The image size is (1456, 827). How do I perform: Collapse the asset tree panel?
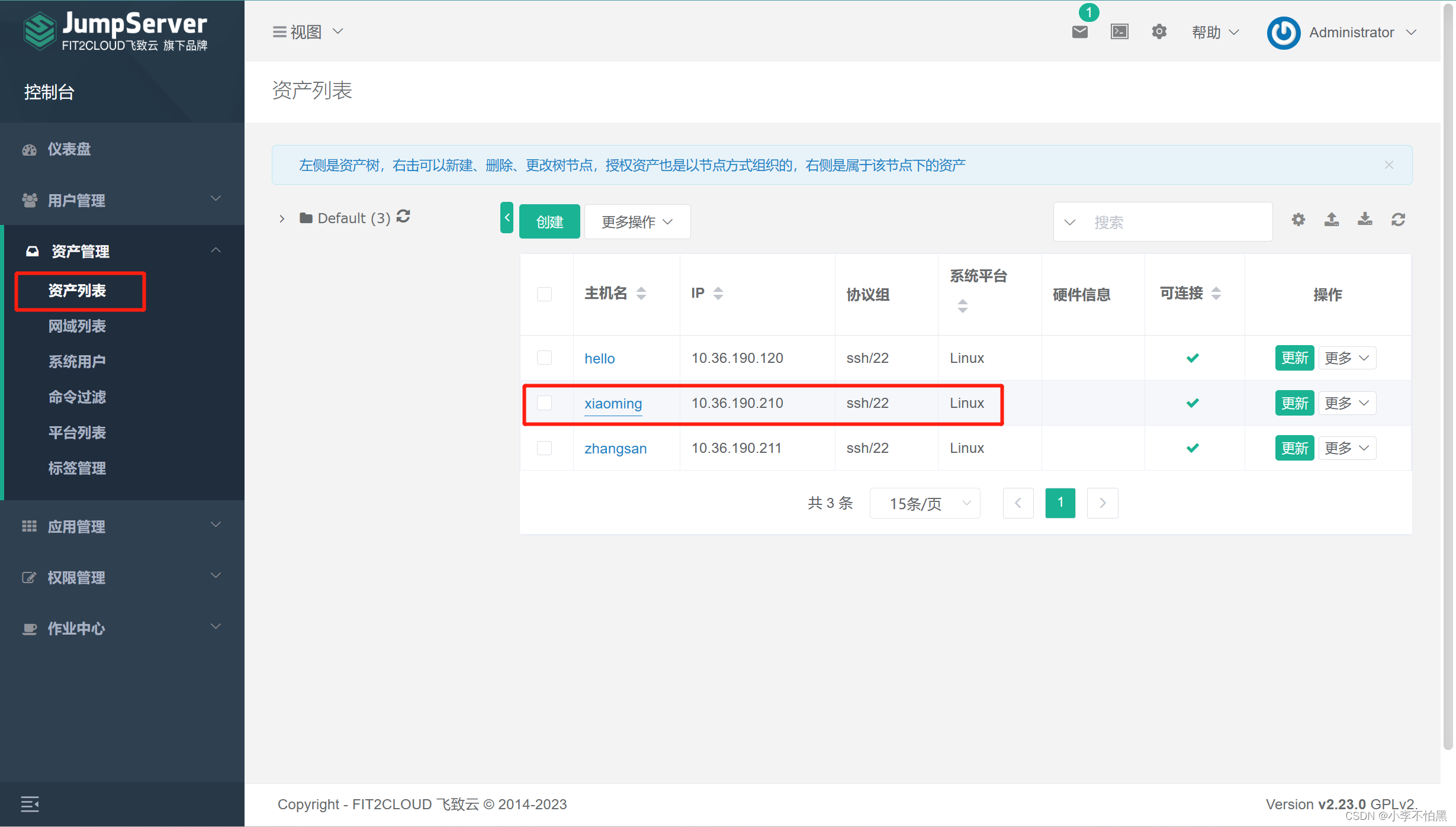point(507,218)
